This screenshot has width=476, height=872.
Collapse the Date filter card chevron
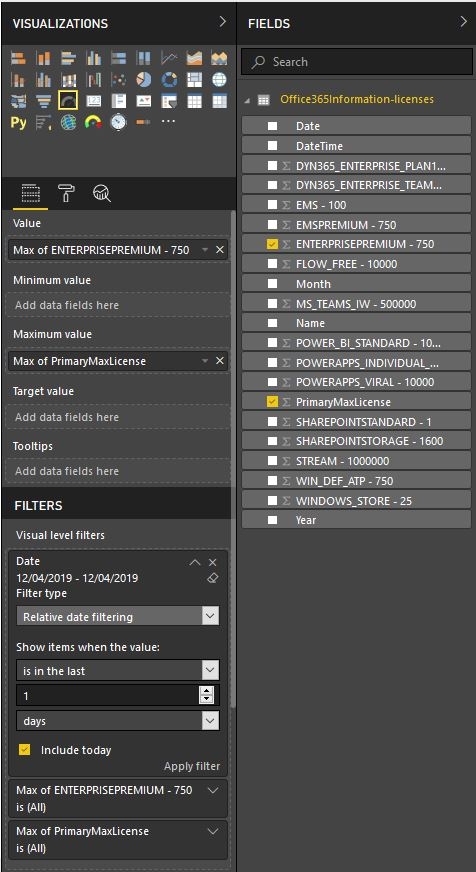195,562
